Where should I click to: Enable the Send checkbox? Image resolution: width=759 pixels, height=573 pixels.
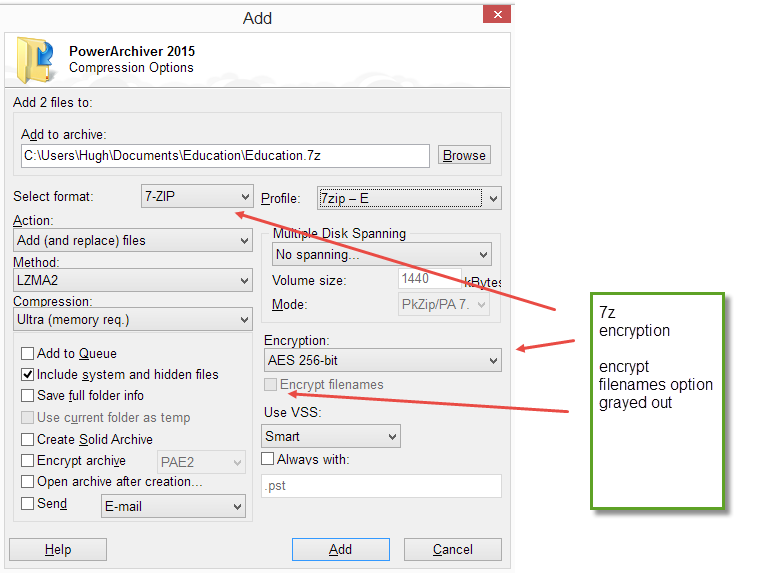pos(28,503)
